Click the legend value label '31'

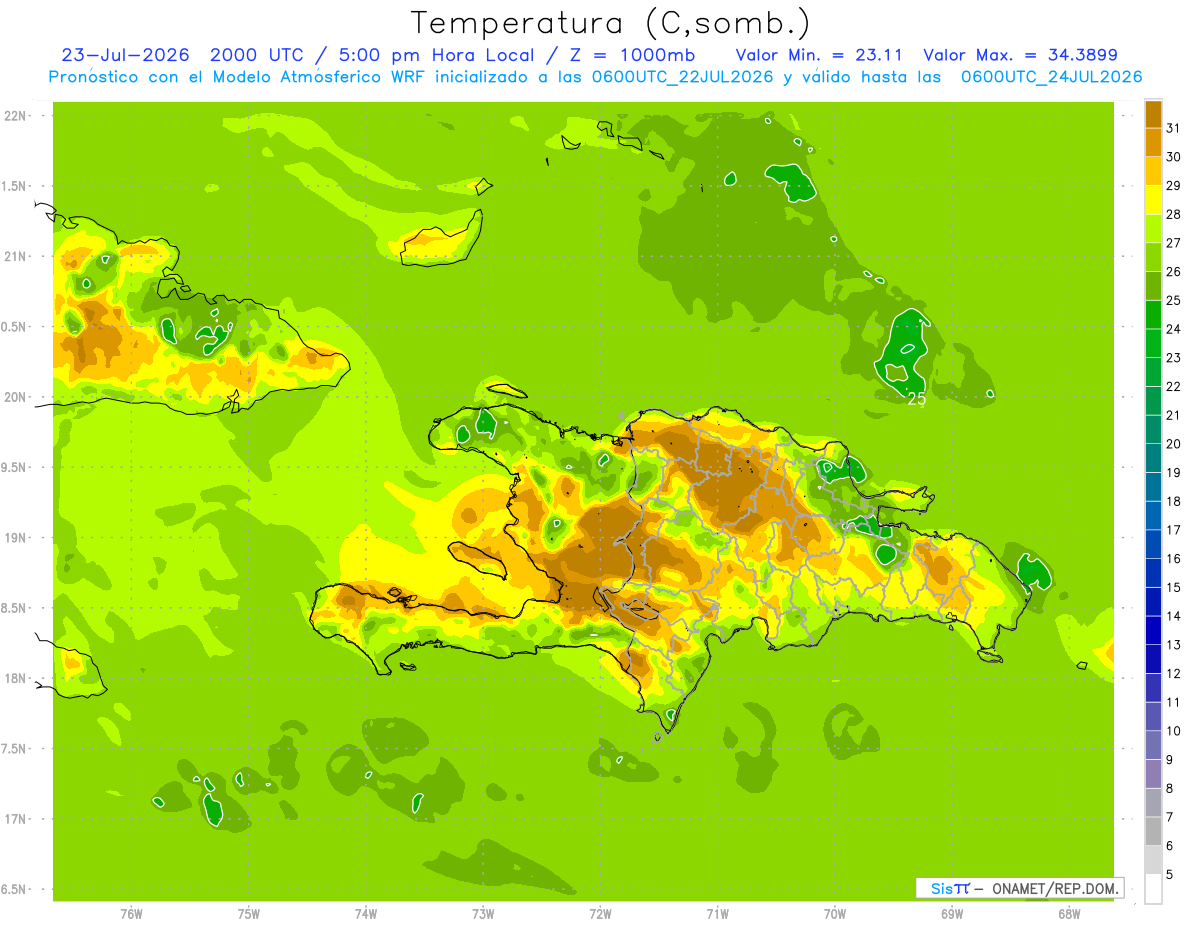coord(1174,128)
